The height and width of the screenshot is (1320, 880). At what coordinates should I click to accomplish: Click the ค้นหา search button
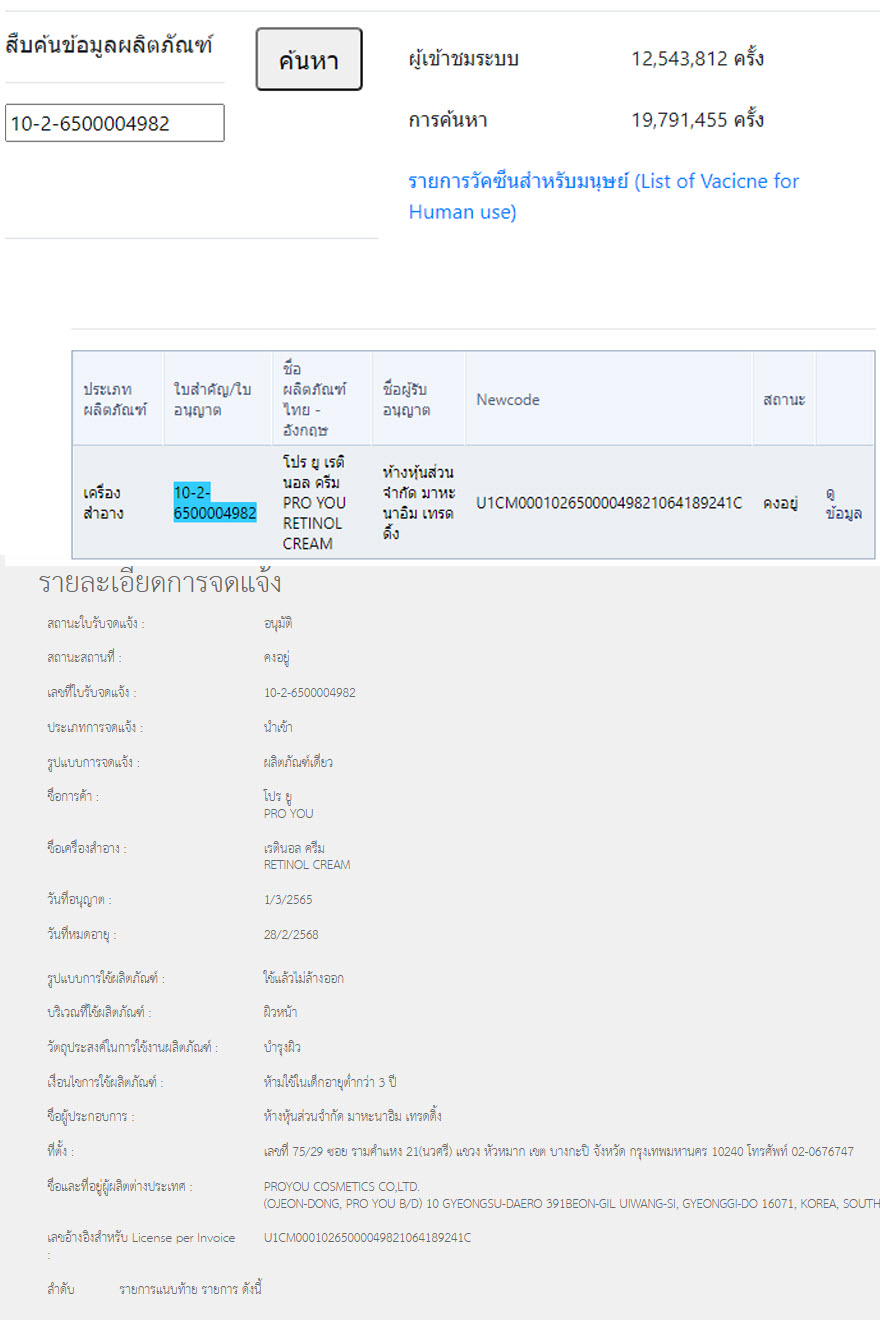click(309, 59)
